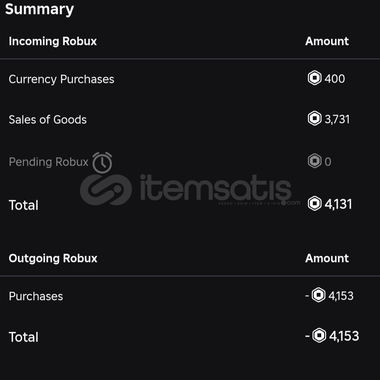This screenshot has height=380, width=380.
Task: Click the pending clock icon
Action: tap(102, 162)
